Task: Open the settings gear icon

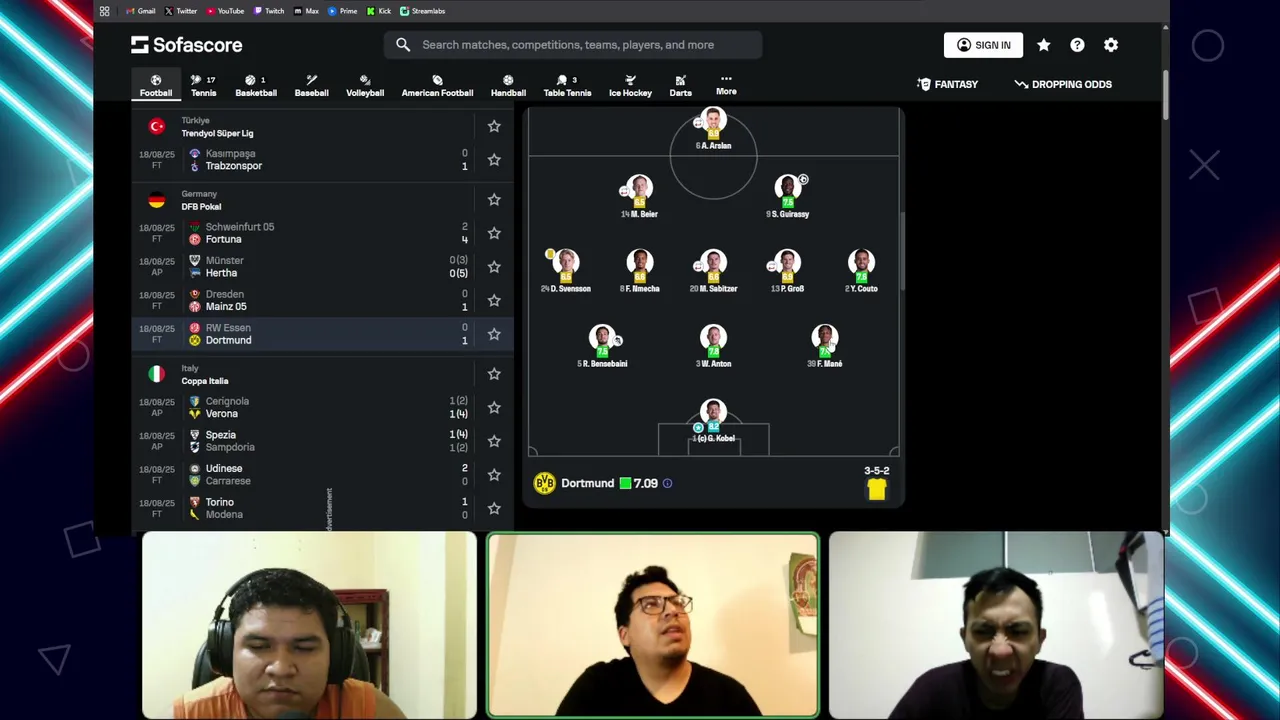Action: [x=1111, y=45]
